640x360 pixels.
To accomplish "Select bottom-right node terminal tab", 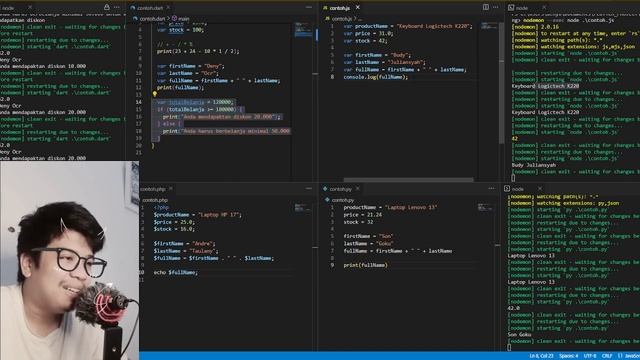I will (x=518, y=189).
